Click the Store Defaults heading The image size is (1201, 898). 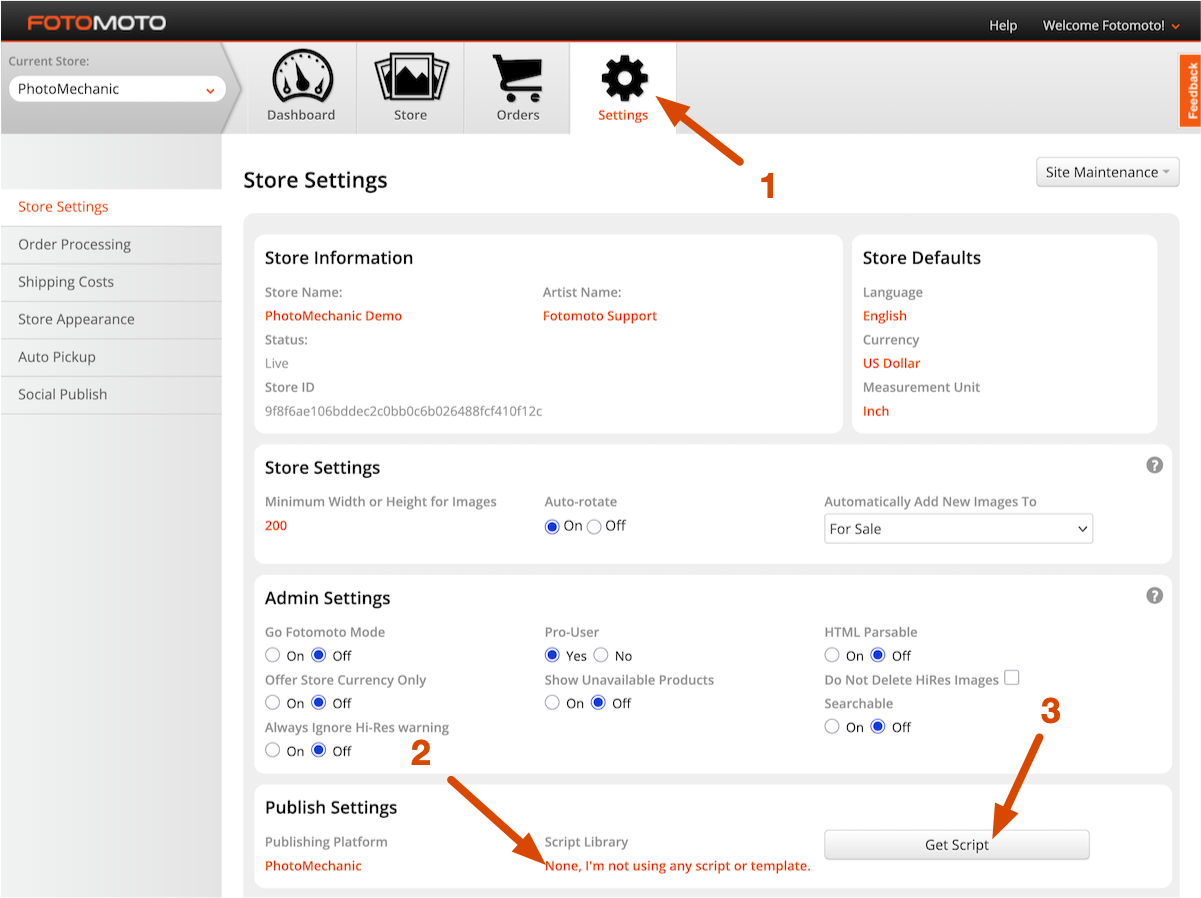(922, 258)
